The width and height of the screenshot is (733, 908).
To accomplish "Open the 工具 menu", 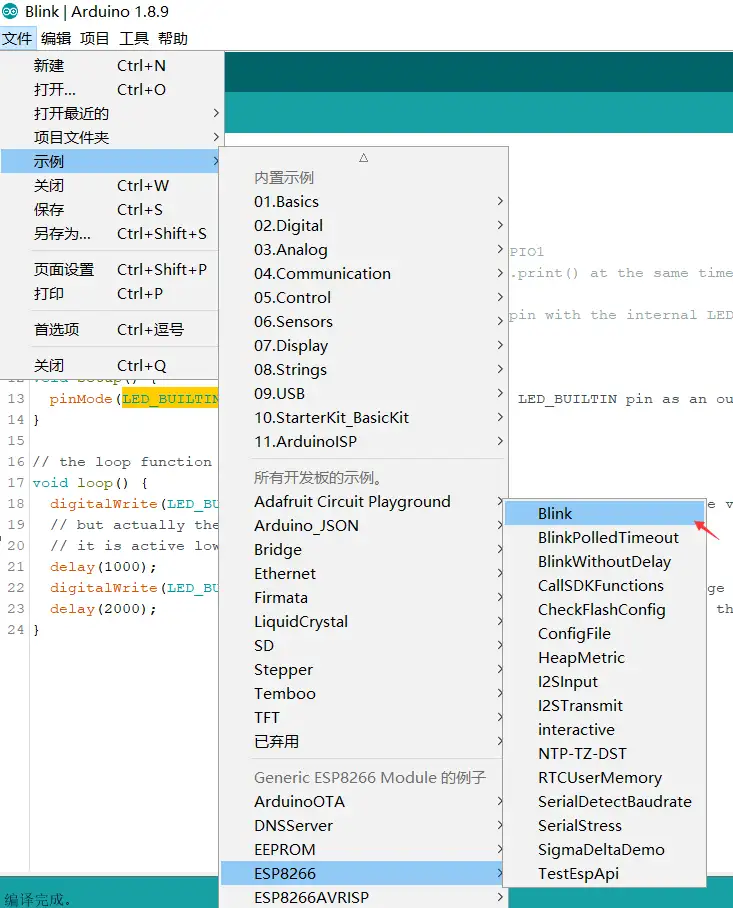I will (x=134, y=39).
